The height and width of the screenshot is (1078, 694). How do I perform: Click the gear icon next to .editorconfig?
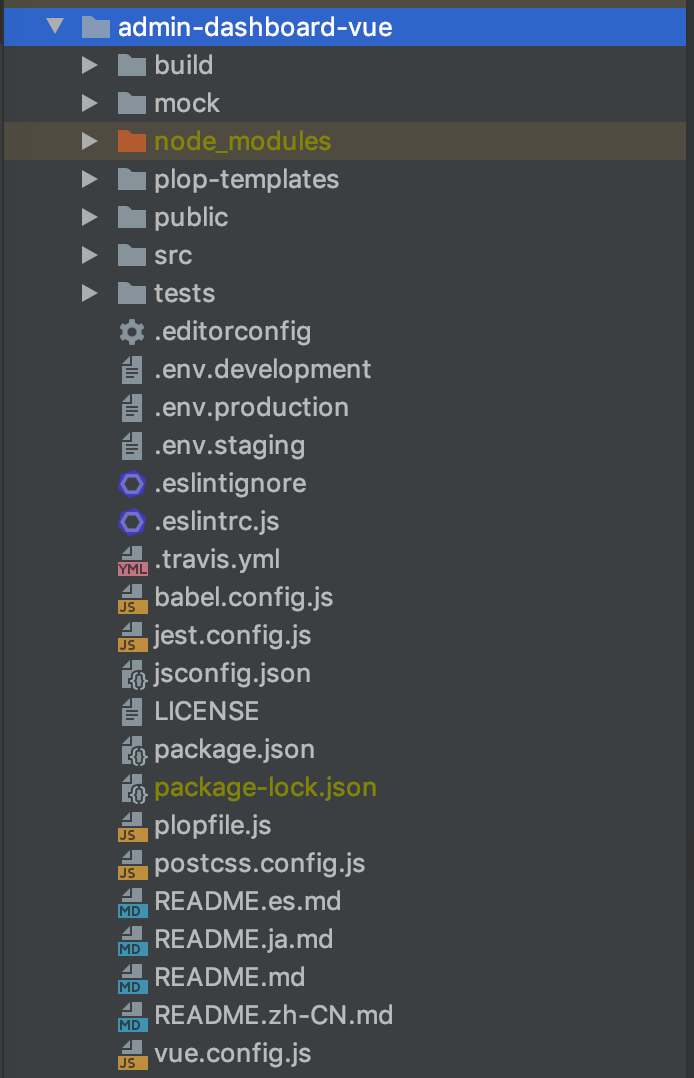pos(132,332)
